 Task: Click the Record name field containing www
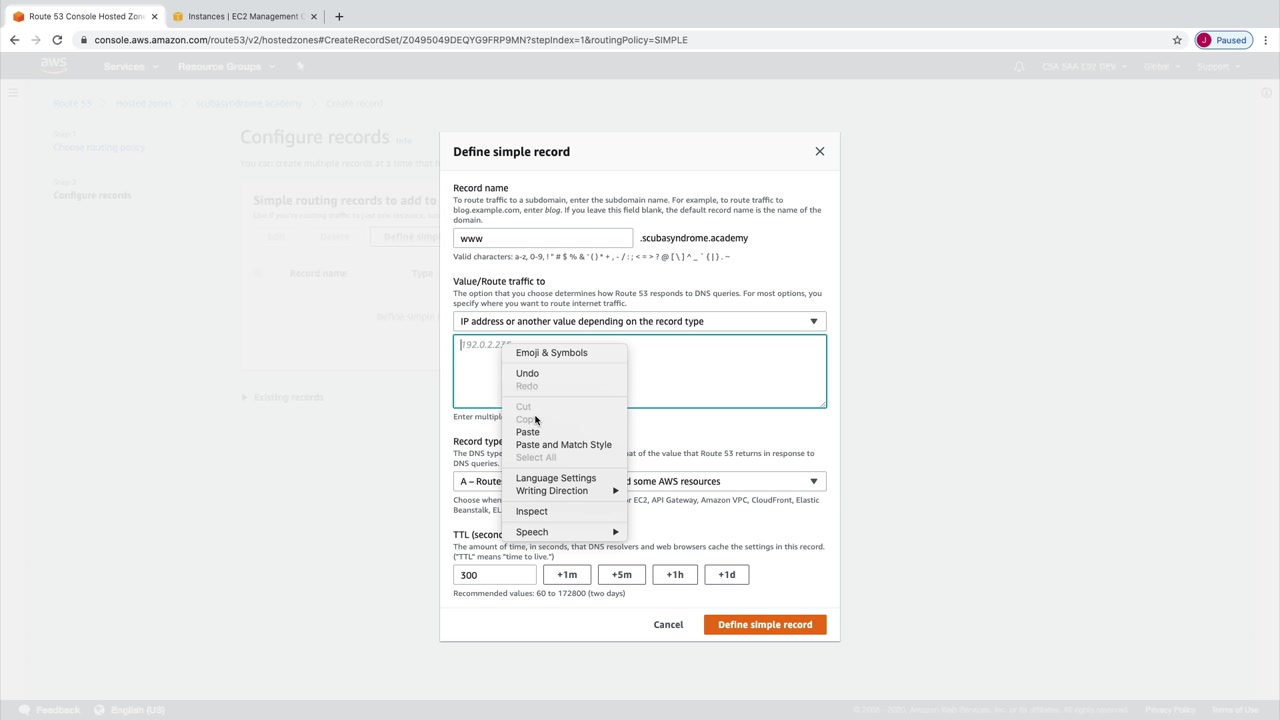(x=543, y=238)
